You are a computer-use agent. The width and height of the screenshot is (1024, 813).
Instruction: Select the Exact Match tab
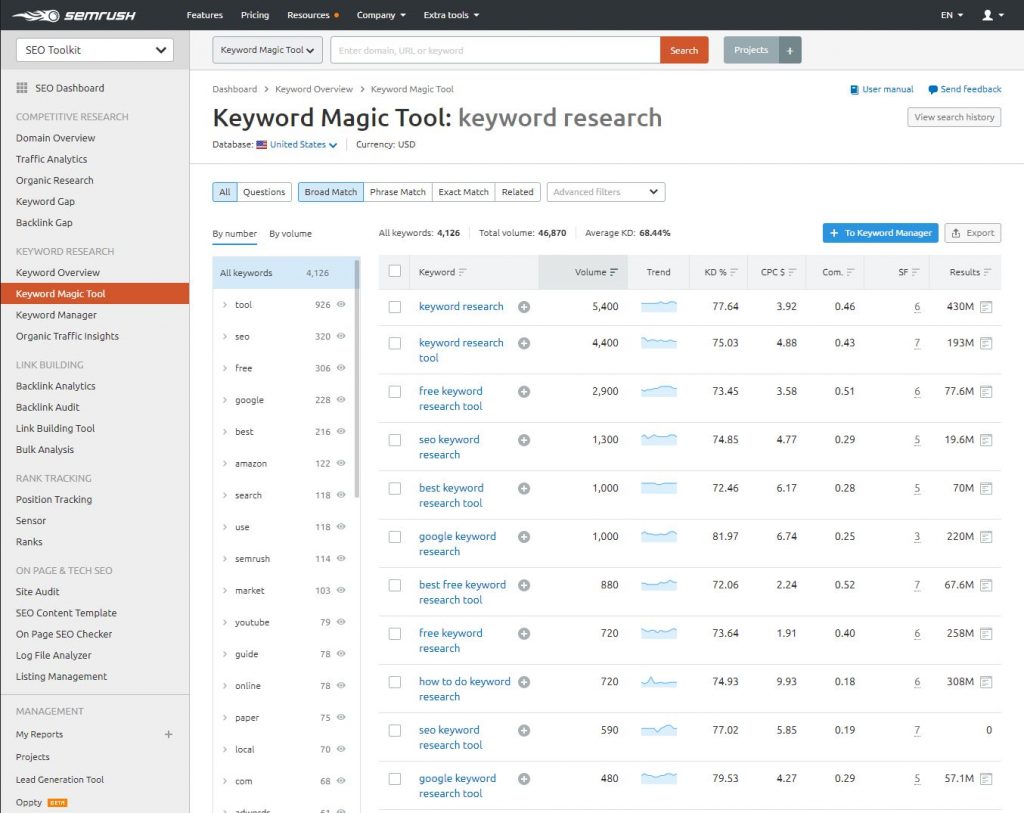[463, 192]
